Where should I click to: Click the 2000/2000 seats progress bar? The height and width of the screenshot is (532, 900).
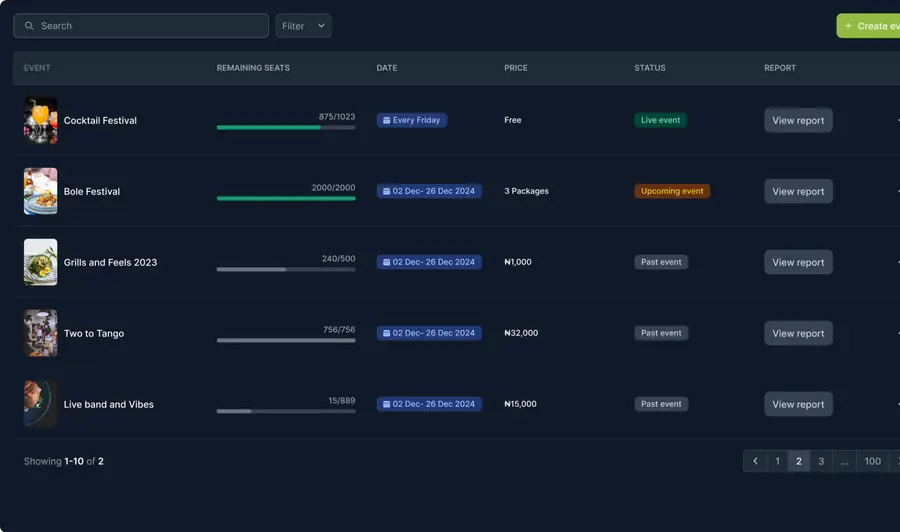pyautogui.click(x=286, y=199)
